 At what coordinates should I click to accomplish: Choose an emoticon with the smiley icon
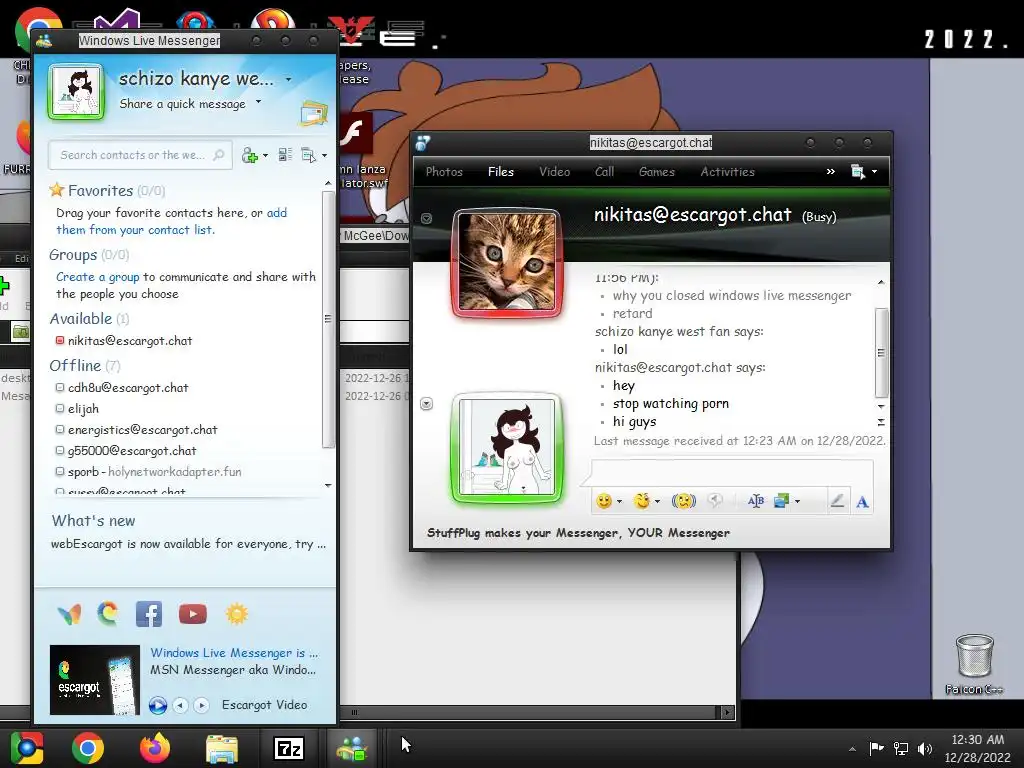(x=604, y=501)
